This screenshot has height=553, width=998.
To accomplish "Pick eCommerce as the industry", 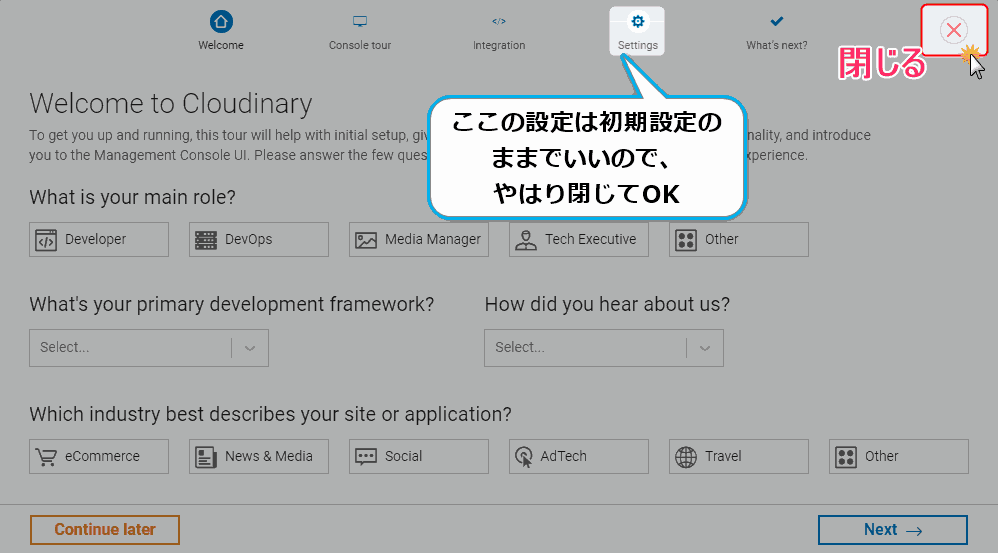I will pos(99,456).
